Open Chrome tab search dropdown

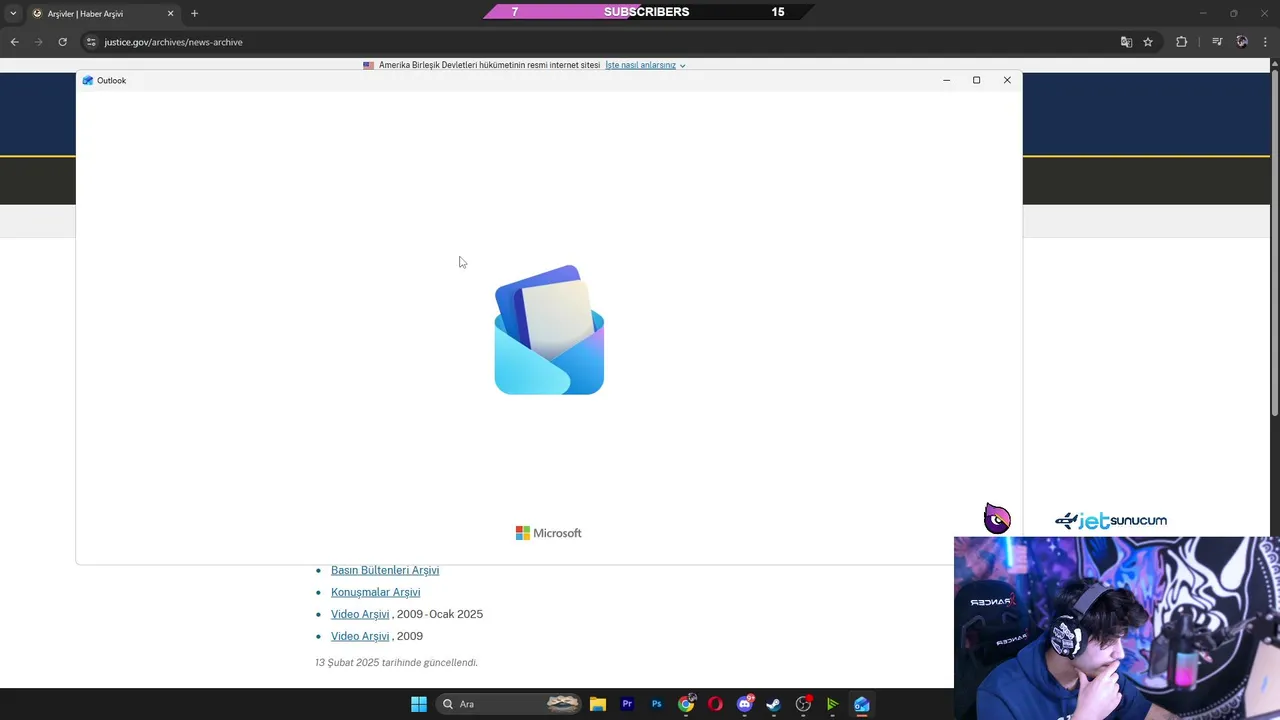tap(13, 13)
